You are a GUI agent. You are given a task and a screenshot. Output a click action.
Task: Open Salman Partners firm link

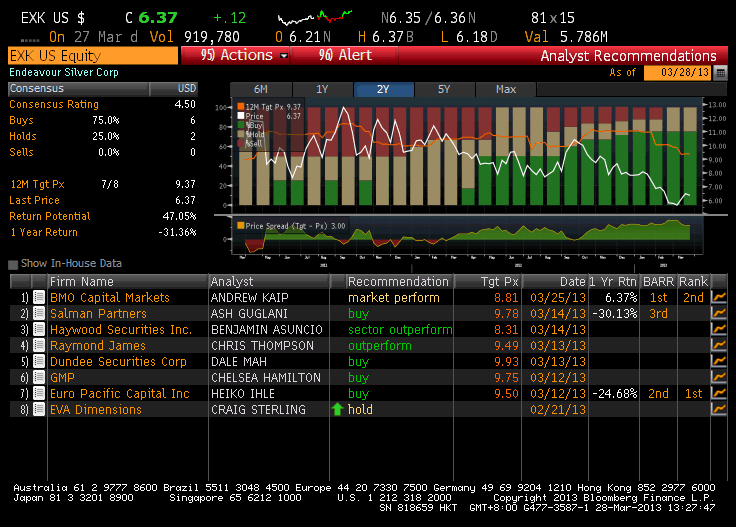(x=98, y=313)
